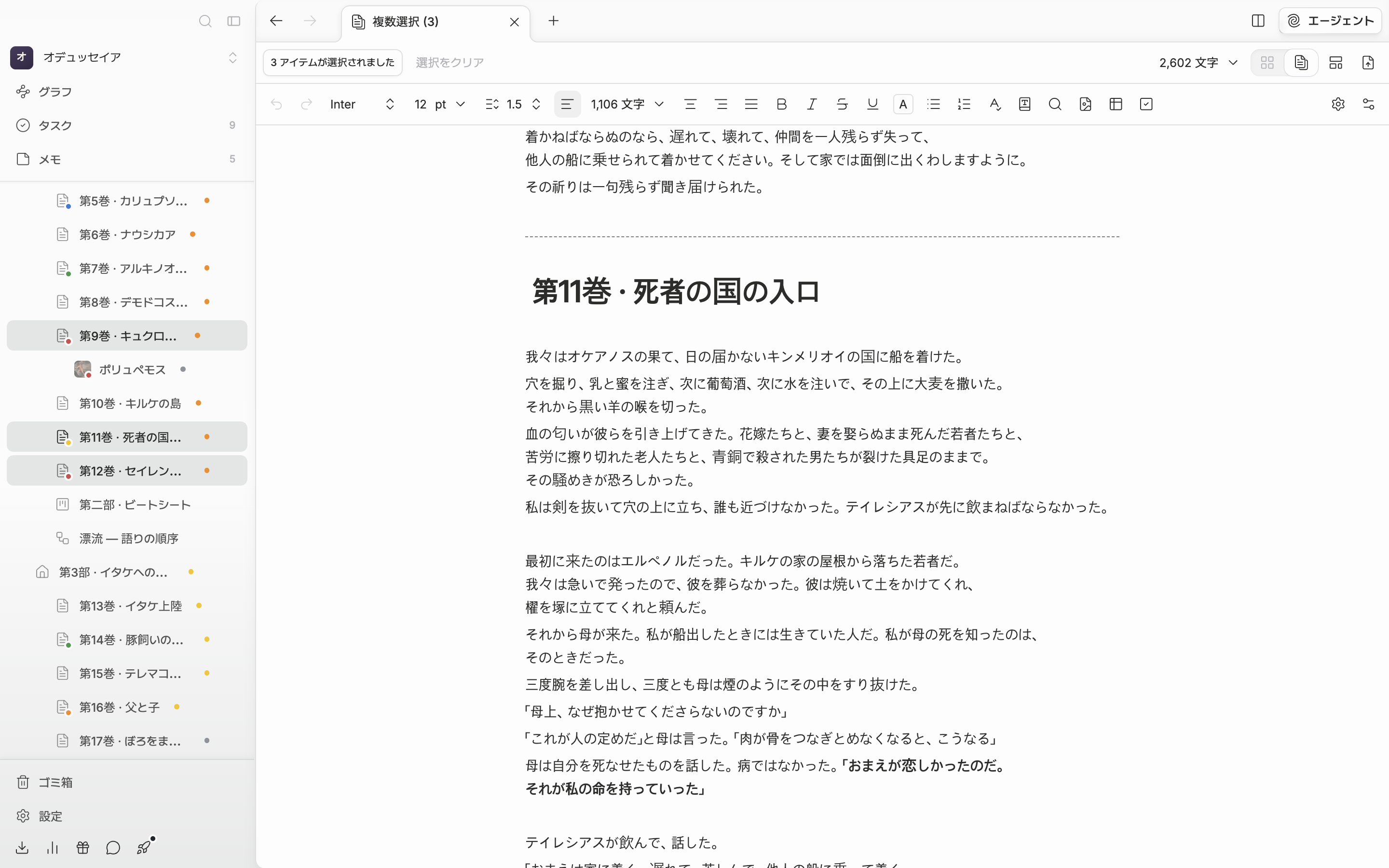This screenshot has width=1389, height=868.
Task: Toggle italic formatting
Action: (812, 104)
